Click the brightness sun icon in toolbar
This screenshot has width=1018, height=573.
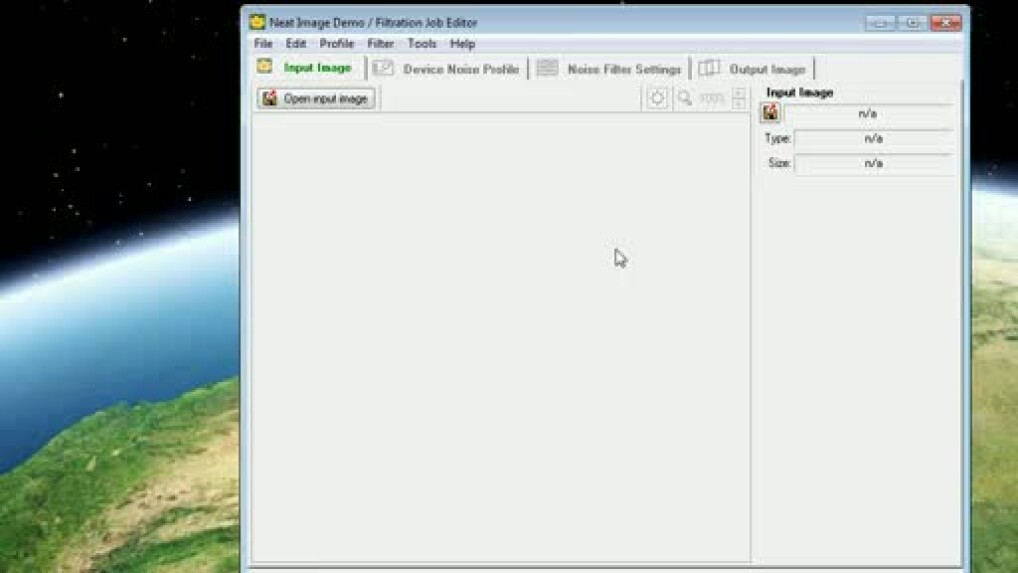pyautogui.click(x=657, y=98)
